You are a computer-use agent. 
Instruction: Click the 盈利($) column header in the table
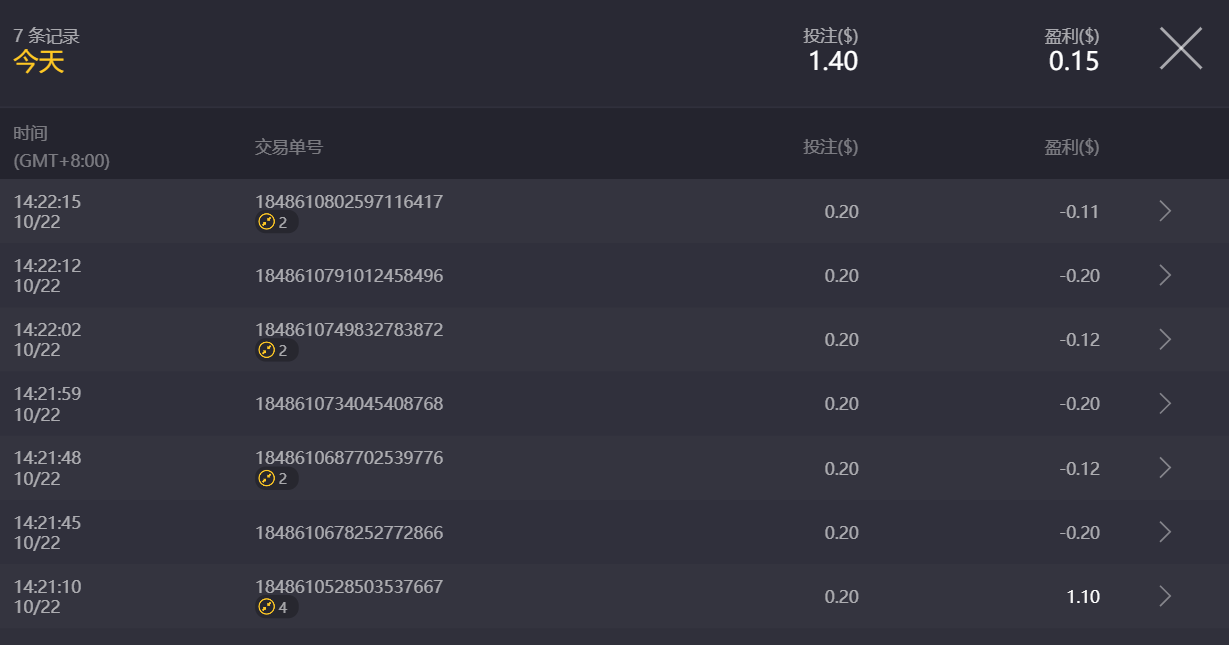[1071, 147]
